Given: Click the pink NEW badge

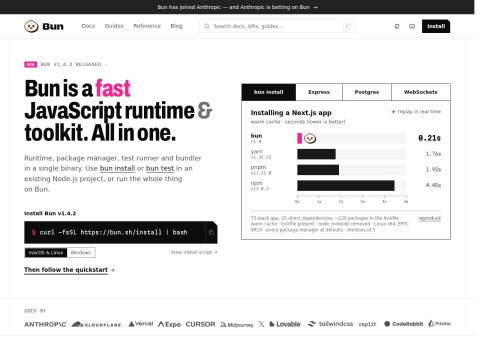Looking at the screenshot, I should click(30, 64).
